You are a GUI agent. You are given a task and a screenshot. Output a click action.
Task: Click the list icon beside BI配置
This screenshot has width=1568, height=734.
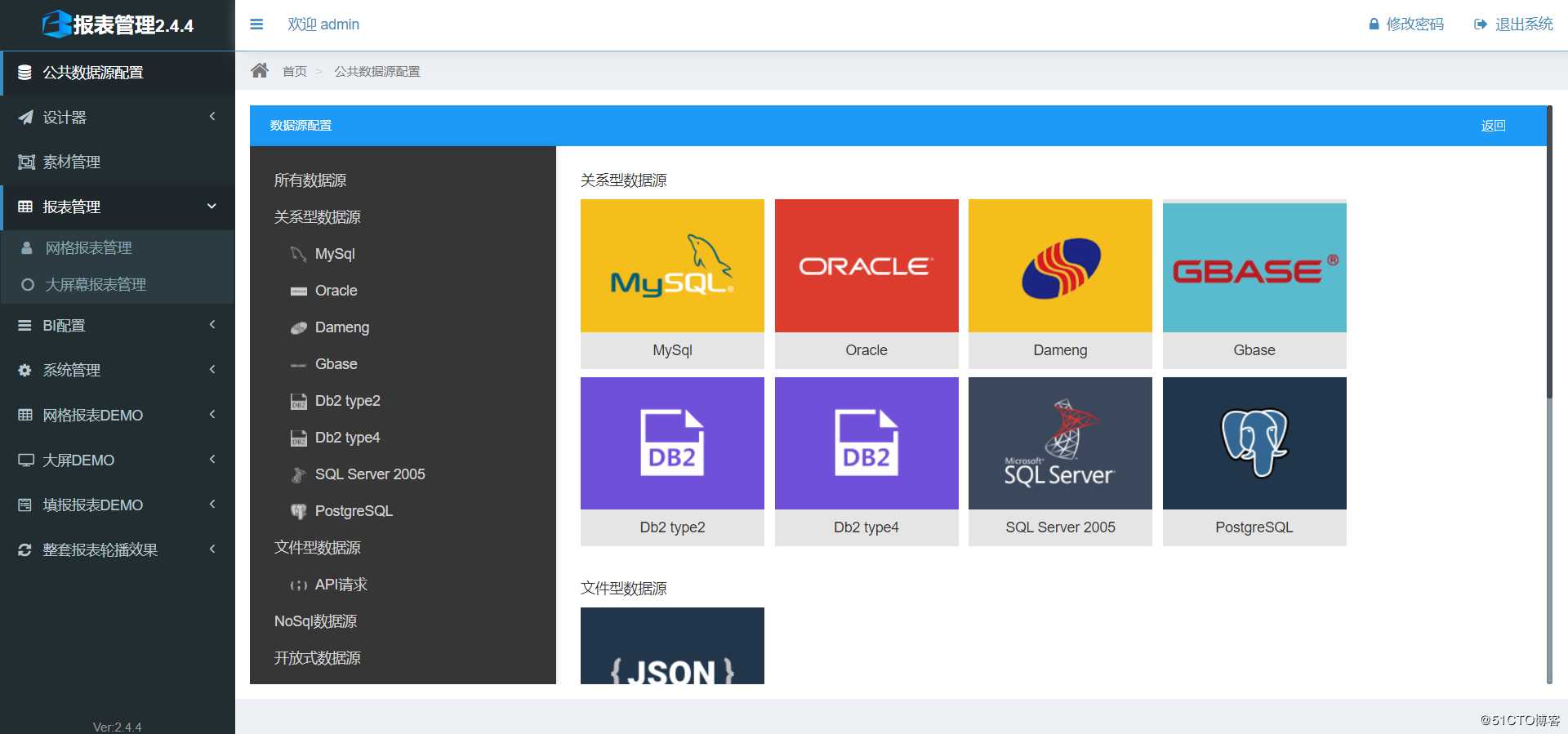pyautogui.click(x=24, y=325)
